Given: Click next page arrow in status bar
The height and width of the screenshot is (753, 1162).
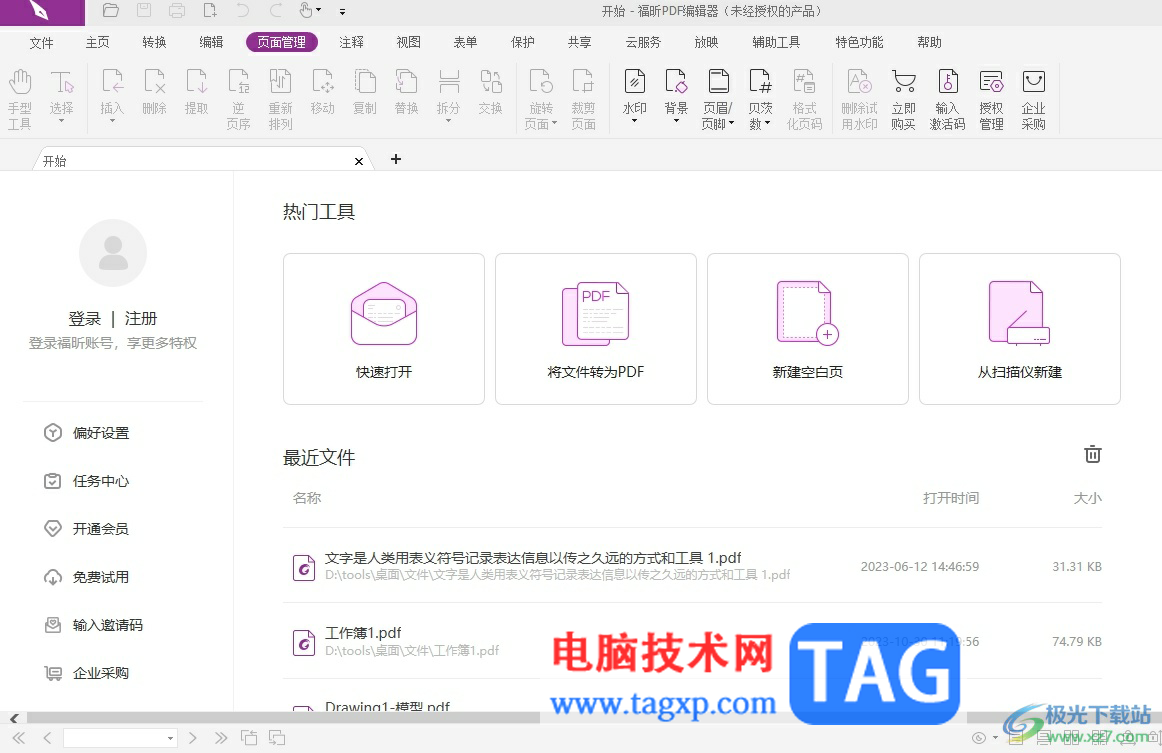Looking at the screenshot, I should pyautogui.click(x=193, y=737).
